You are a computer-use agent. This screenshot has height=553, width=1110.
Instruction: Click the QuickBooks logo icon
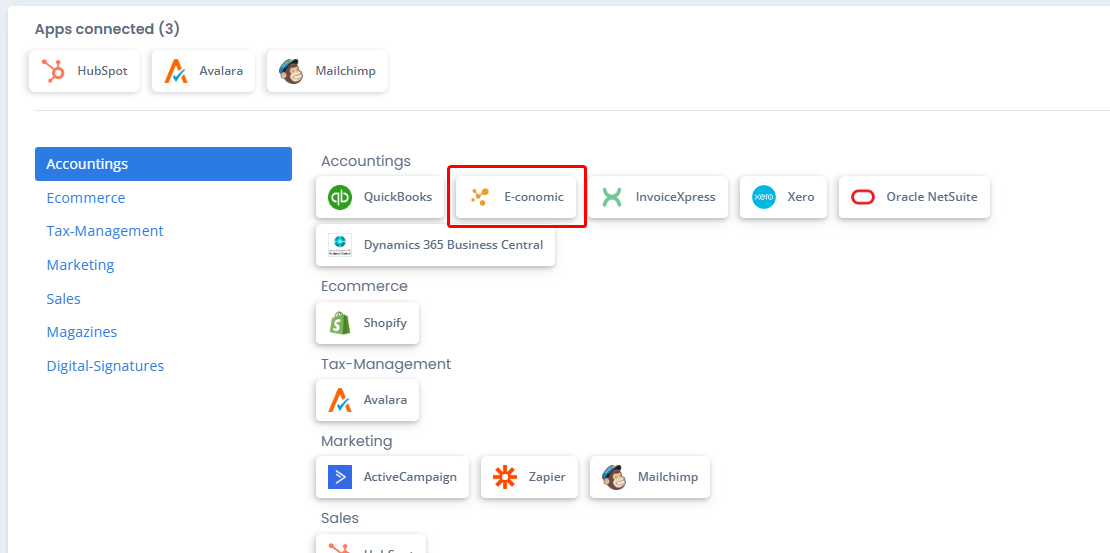click(x=340, y=197)
